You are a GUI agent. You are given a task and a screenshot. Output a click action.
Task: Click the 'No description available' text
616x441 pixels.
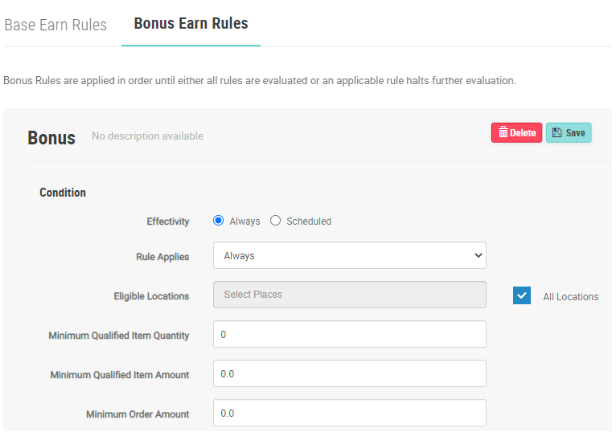(x=147, y=136)
